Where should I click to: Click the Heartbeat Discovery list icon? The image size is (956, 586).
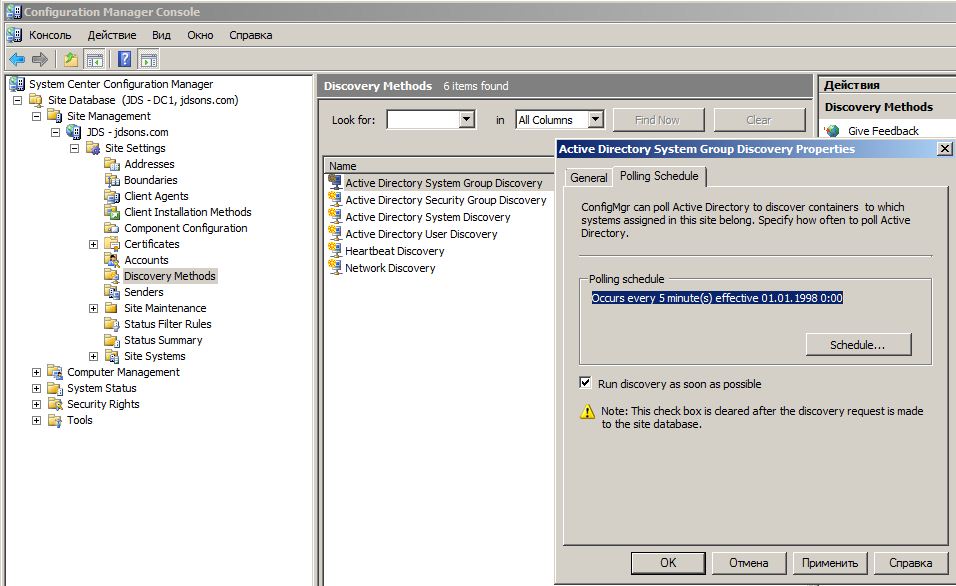pyautogui.click(x=335, y=250)
